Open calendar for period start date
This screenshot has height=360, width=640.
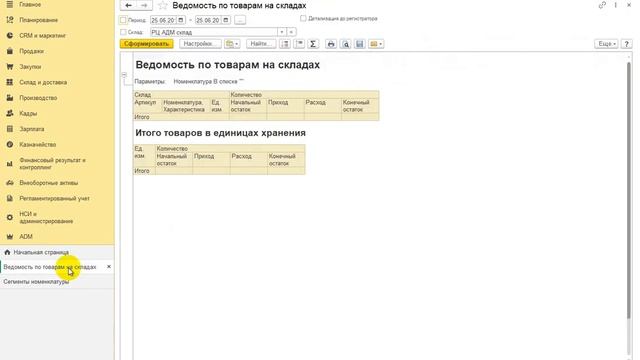click(x=181, y=20)
